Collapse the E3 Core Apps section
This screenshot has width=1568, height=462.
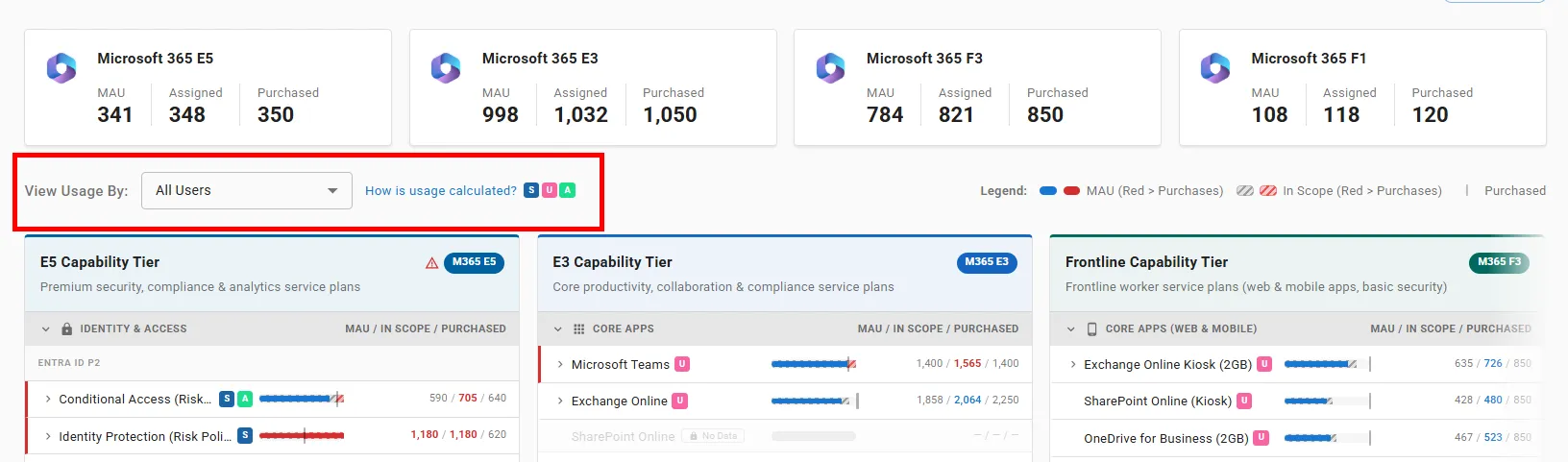click(x=558, y=328)
